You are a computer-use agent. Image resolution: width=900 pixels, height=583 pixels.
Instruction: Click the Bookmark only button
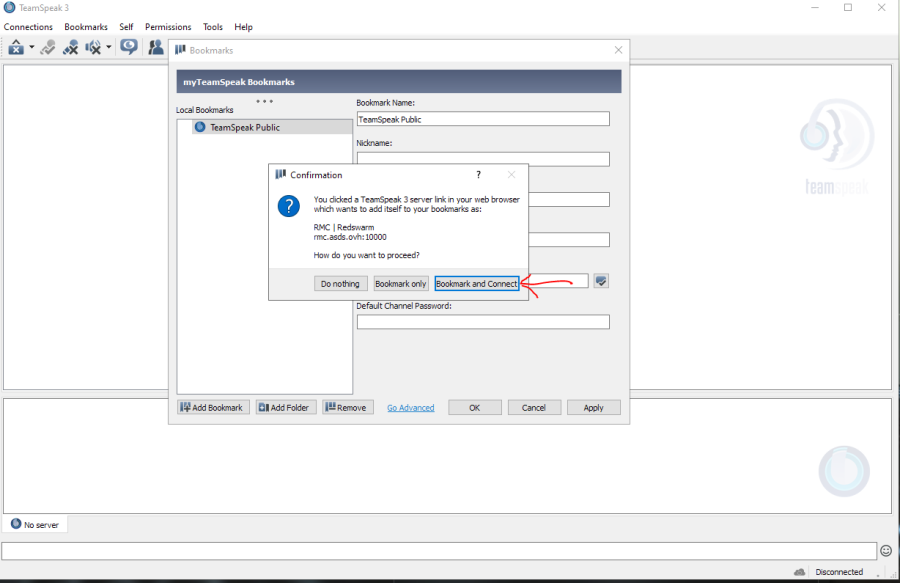click(x=401, y=283)
